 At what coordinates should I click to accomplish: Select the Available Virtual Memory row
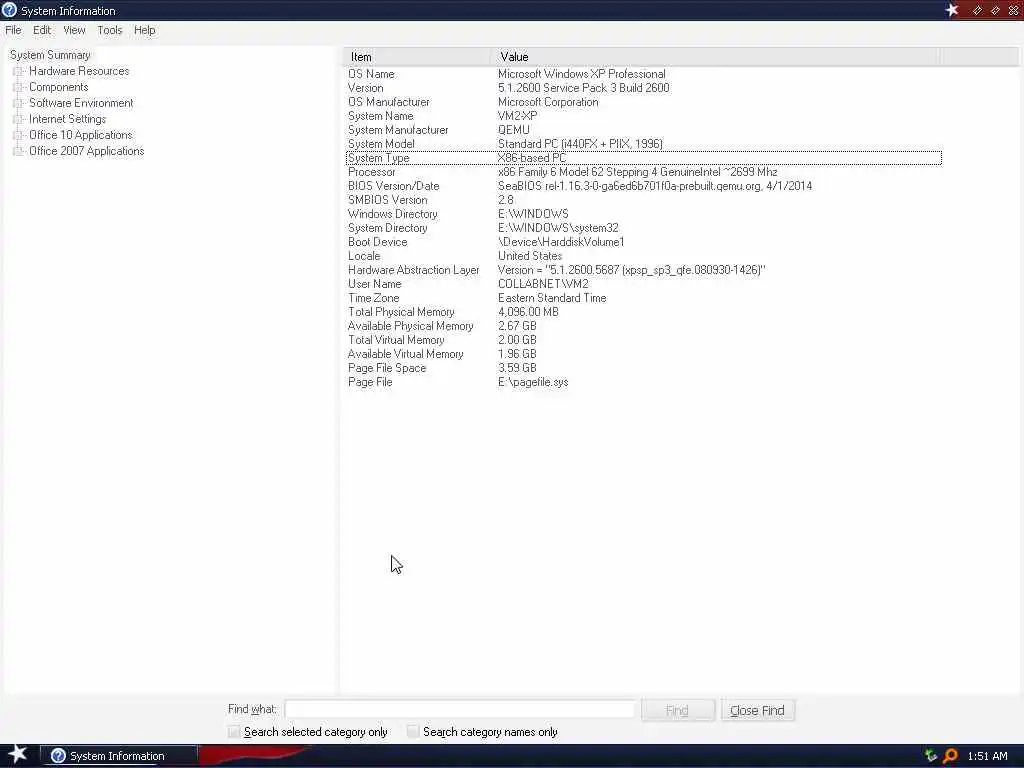(643, 354)
